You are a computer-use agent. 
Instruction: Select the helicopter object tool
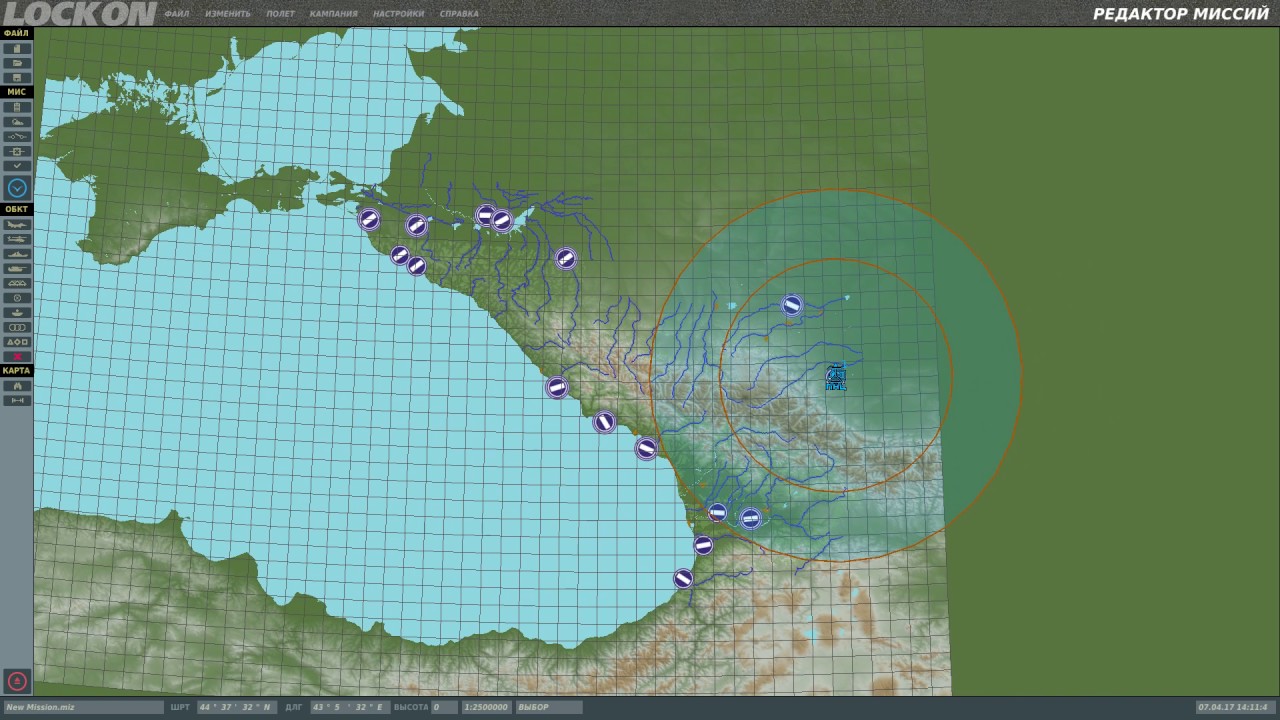17,240
